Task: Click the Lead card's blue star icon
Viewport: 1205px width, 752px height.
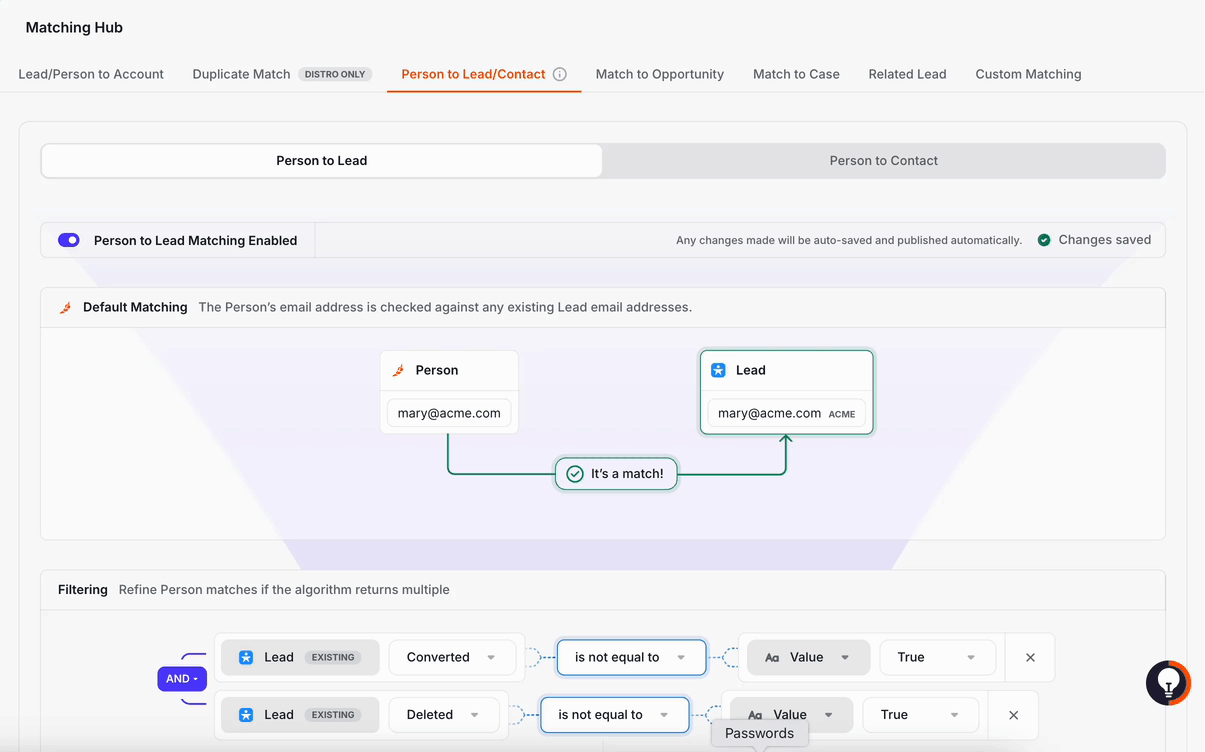Action: pyautogui.click(x=718, y=370)
